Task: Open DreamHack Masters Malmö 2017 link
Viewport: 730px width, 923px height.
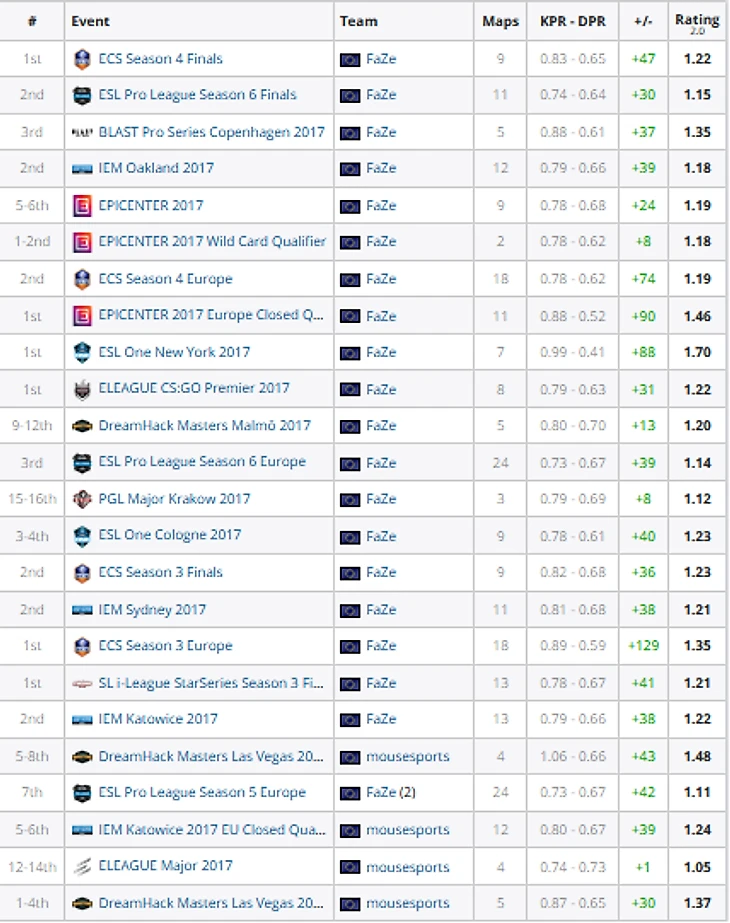Action: [204, 426]
